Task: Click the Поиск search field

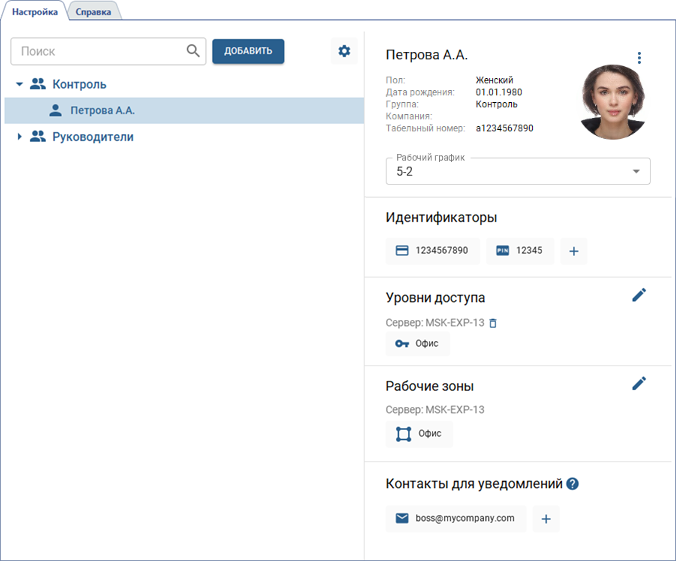Action: click(x=98, y=51)
